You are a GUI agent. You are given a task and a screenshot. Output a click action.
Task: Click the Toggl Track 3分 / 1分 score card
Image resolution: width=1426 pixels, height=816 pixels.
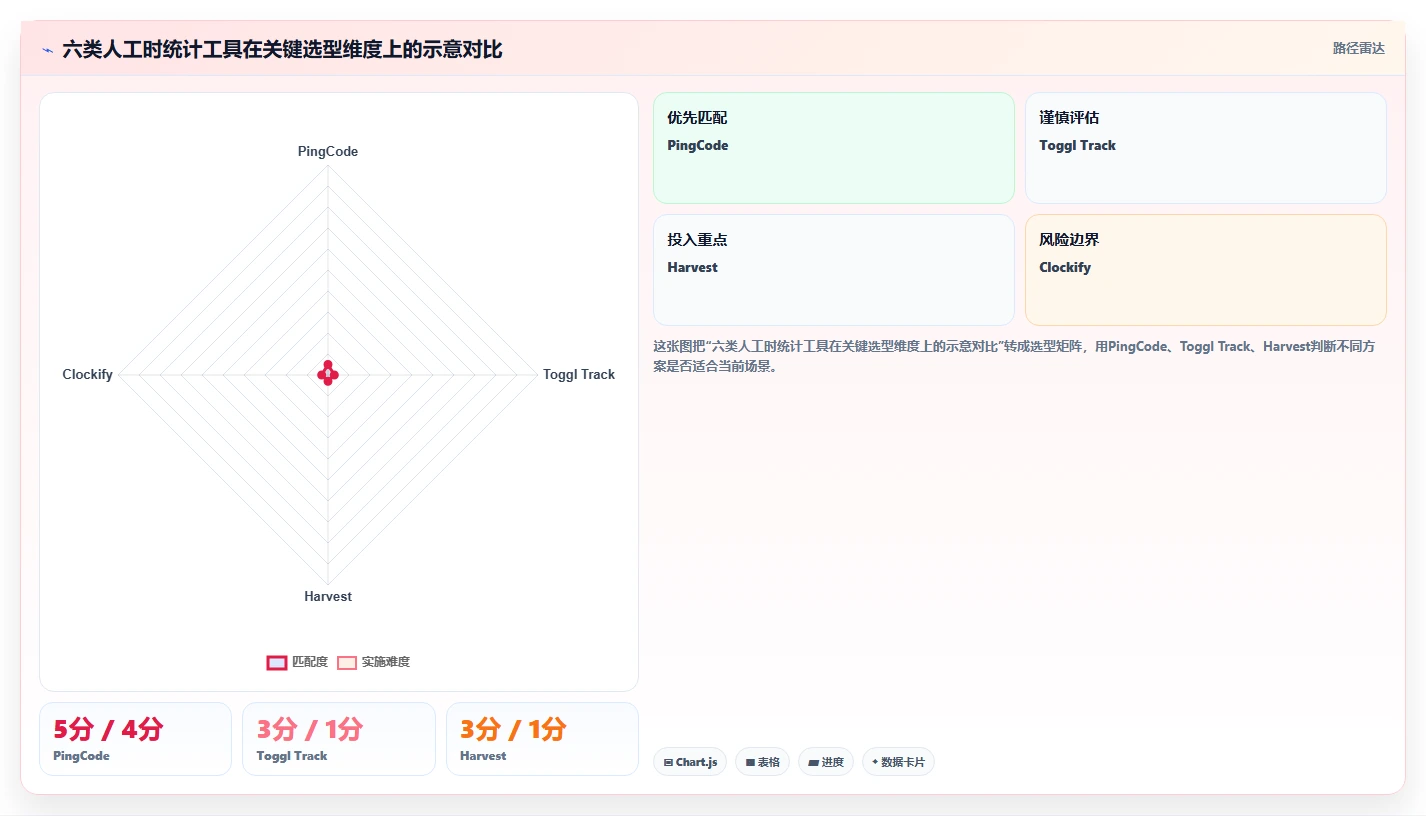[339, 739]
